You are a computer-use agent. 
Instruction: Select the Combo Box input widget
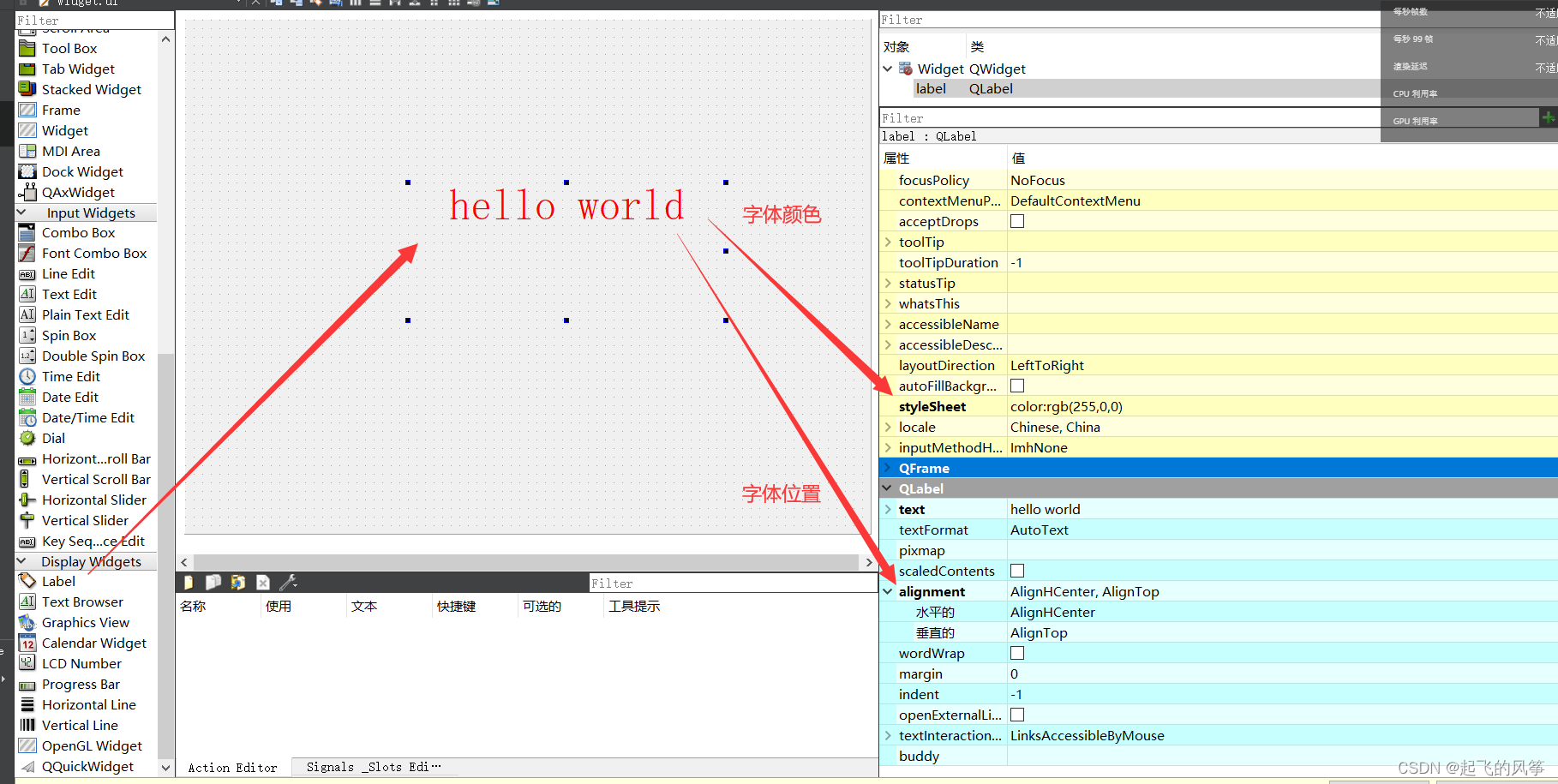77,232
